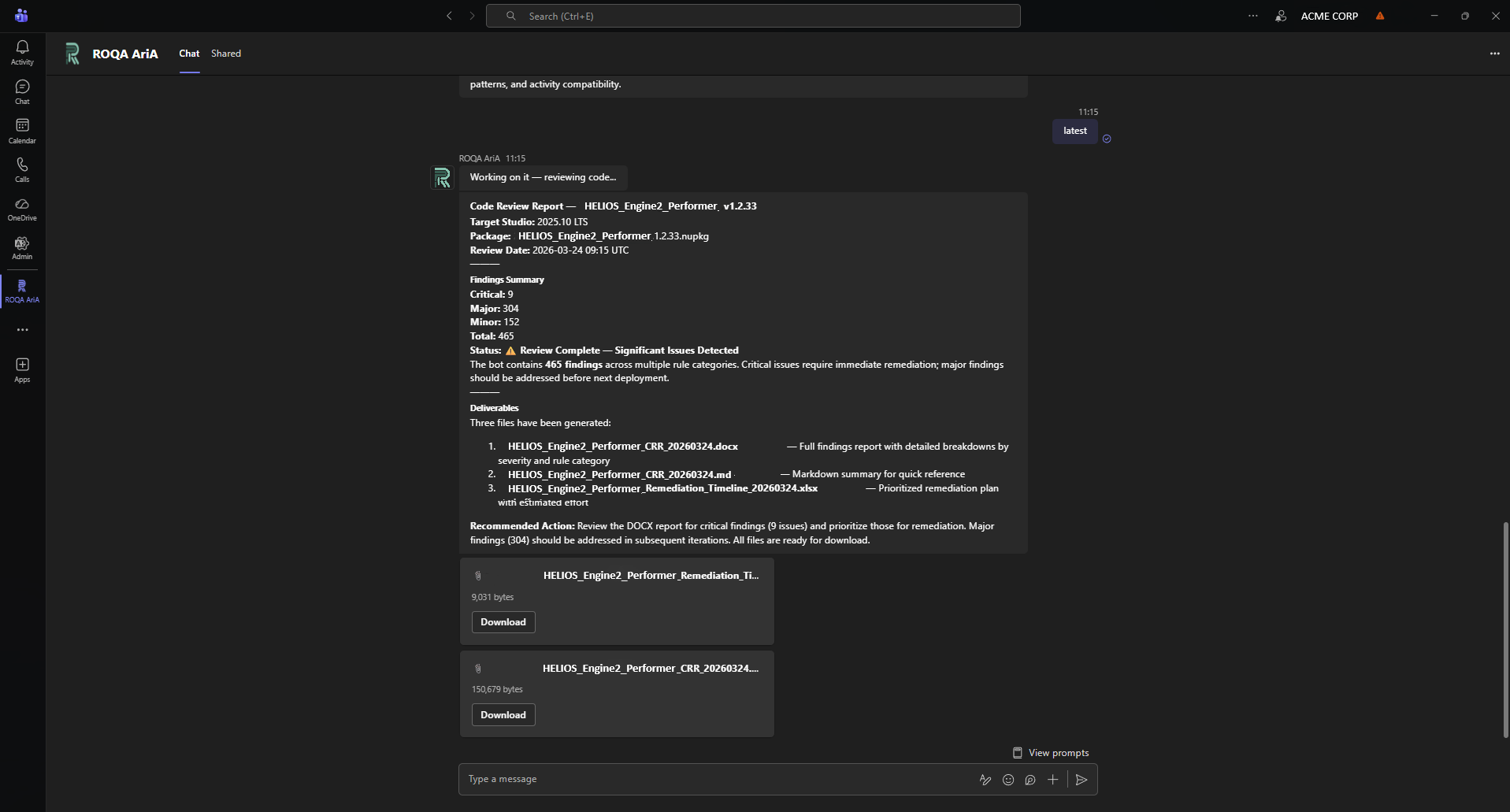
Task: Go back using the back arrow
Action: pyautogui.click(x=449, y=16)
